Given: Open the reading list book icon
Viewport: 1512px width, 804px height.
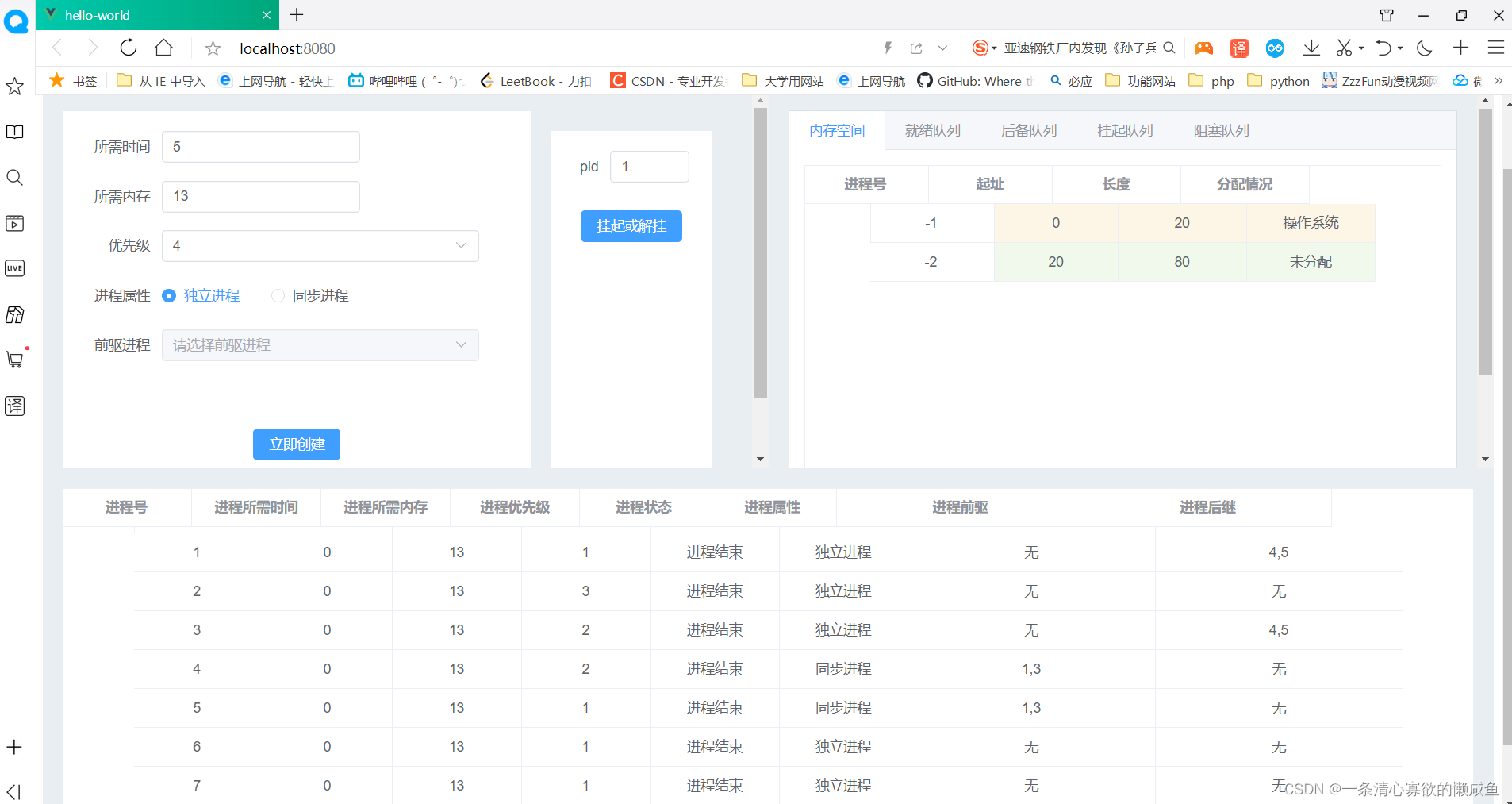Looking at the screenshot, I should coord(14,132).
